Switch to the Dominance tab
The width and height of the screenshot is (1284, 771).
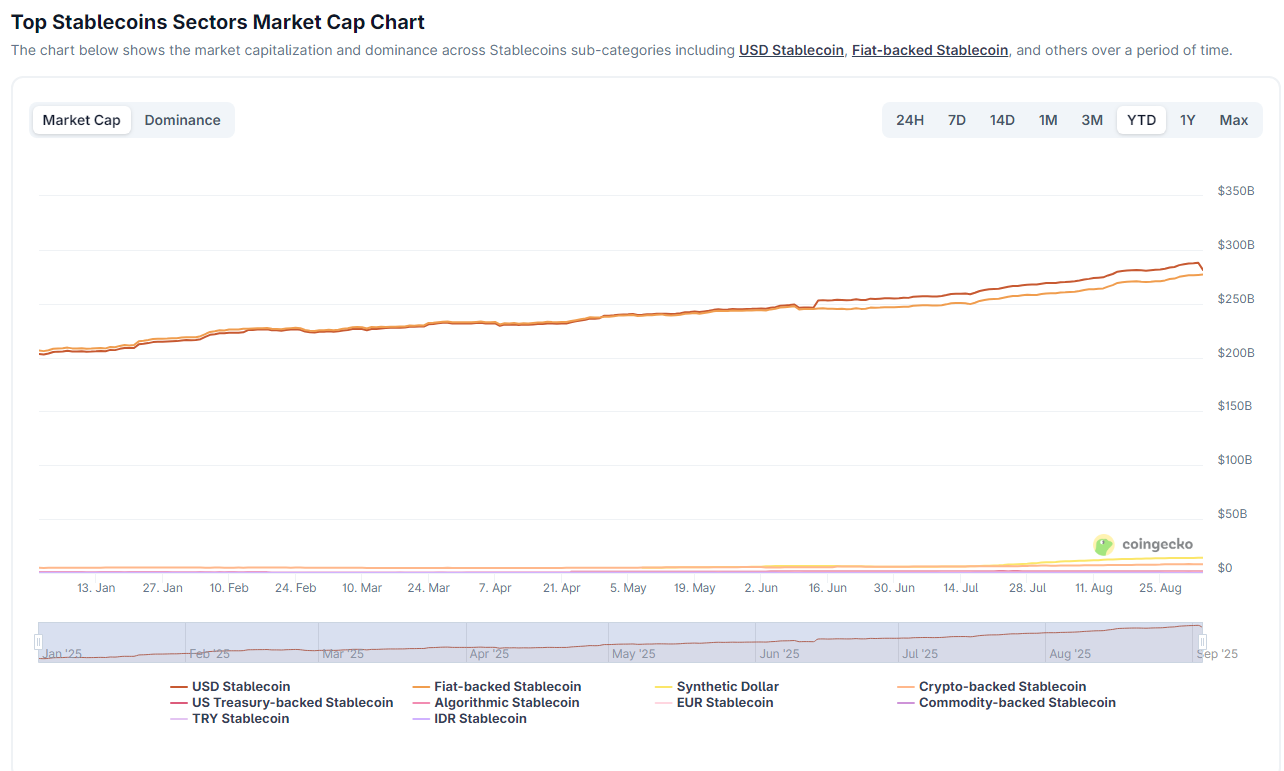tap(182, 120)
